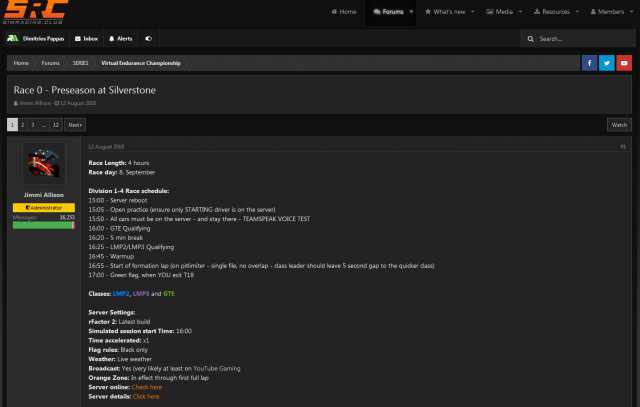Viewport: 640px width, 407px height.
Task: Type in the Search field
Action: pos(582,38)
